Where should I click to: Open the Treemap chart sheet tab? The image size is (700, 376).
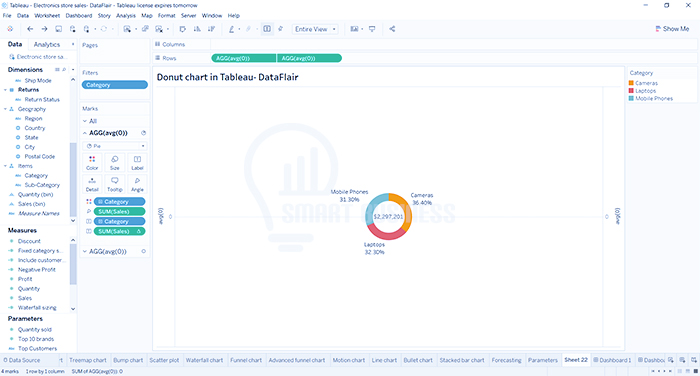(x=88, y=360)
